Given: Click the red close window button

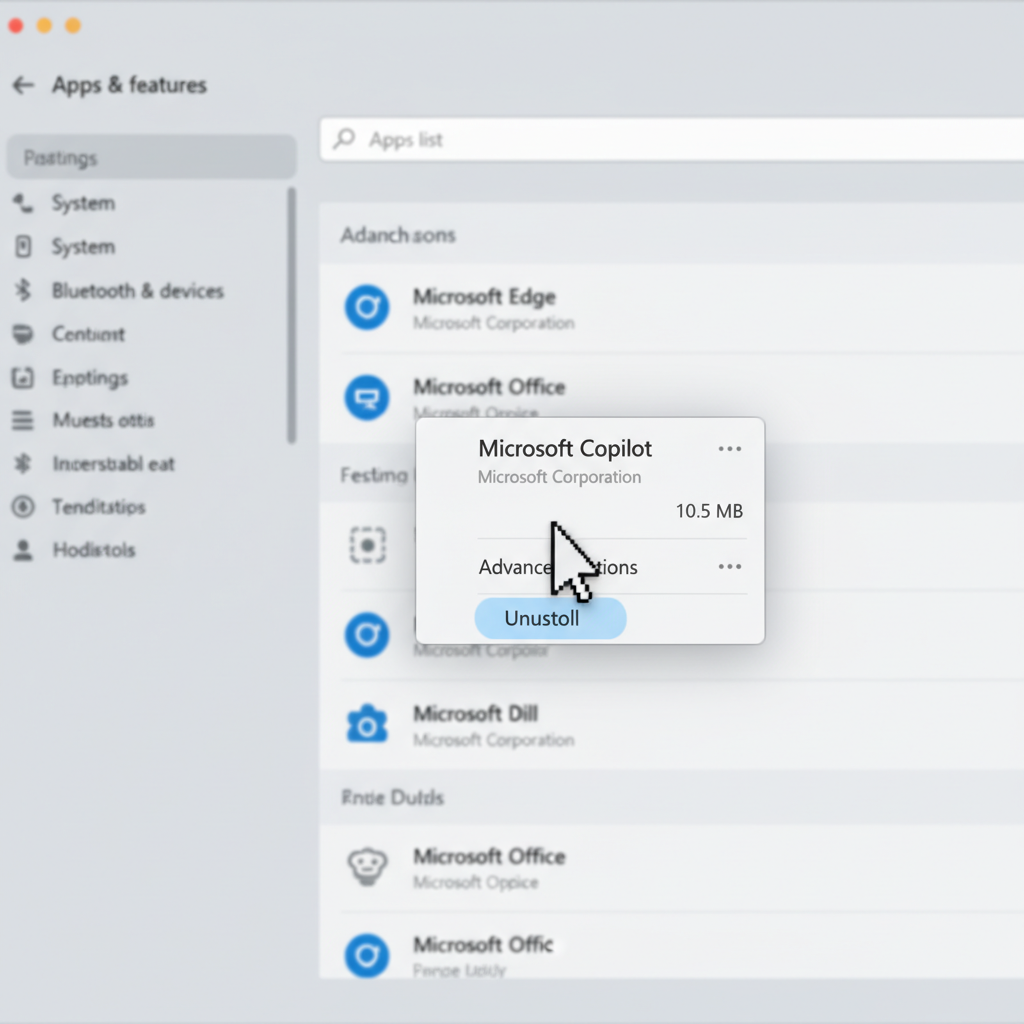Looking at the screenshot, I should coord(15,26).
